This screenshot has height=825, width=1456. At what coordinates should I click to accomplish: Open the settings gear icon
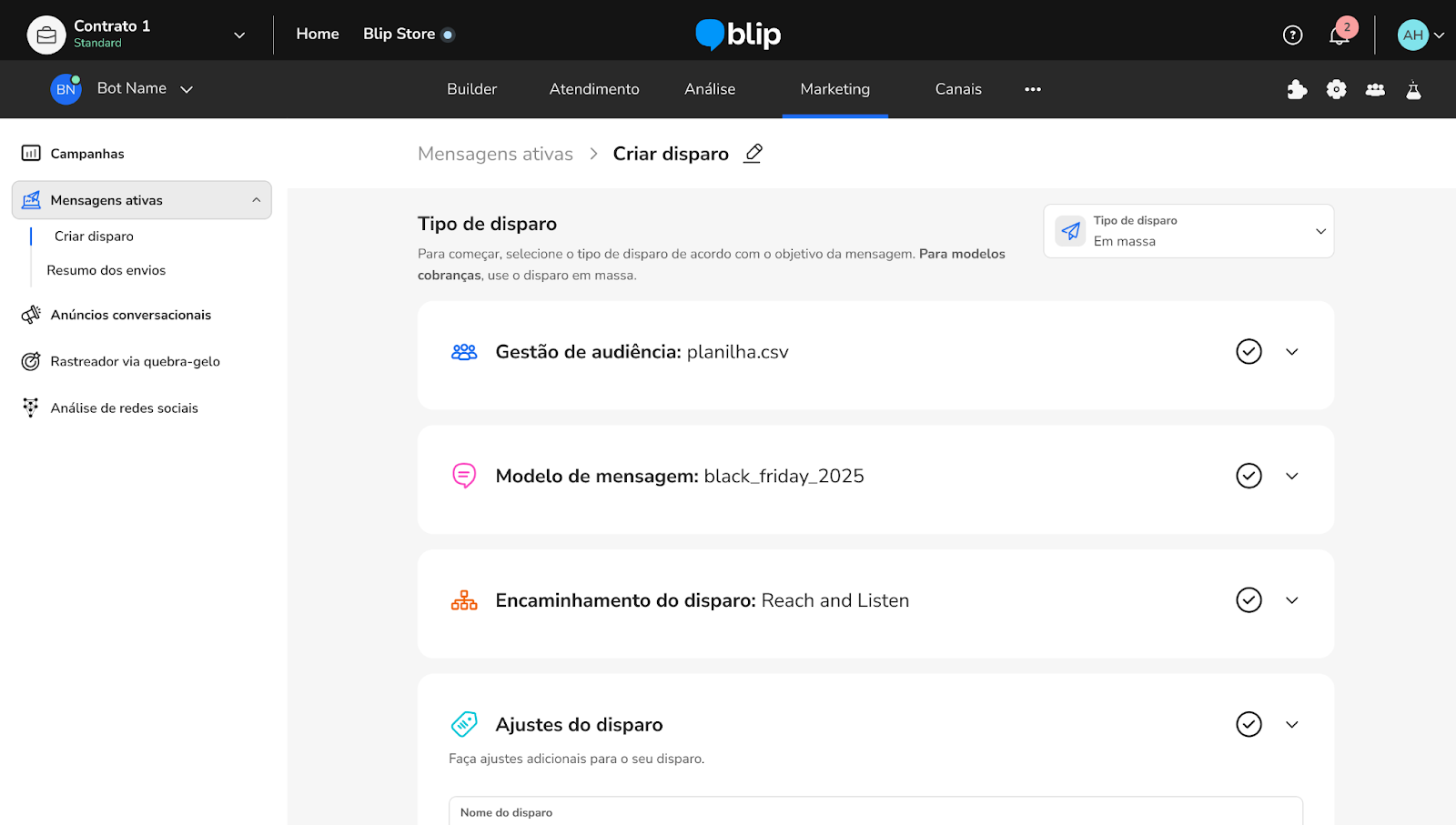tap(1336, 89)
